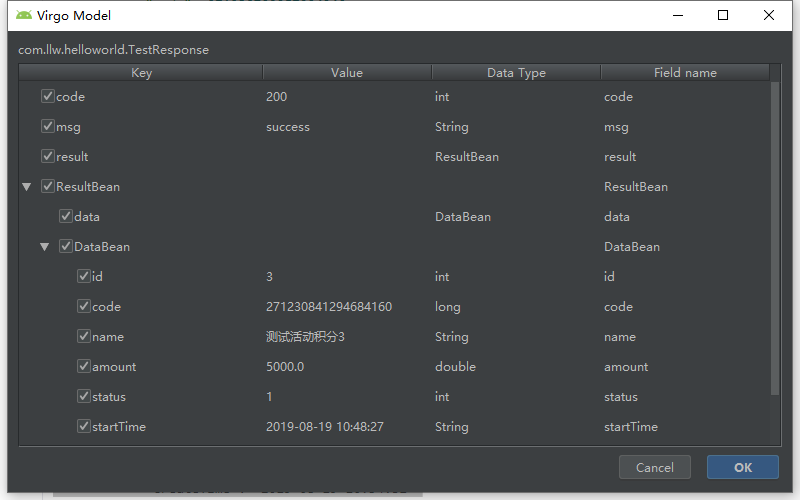Image resolution: width=800 pixels, height=500 pixels.
Task: Click the Field name column header
Action: (x=685, y=72)
